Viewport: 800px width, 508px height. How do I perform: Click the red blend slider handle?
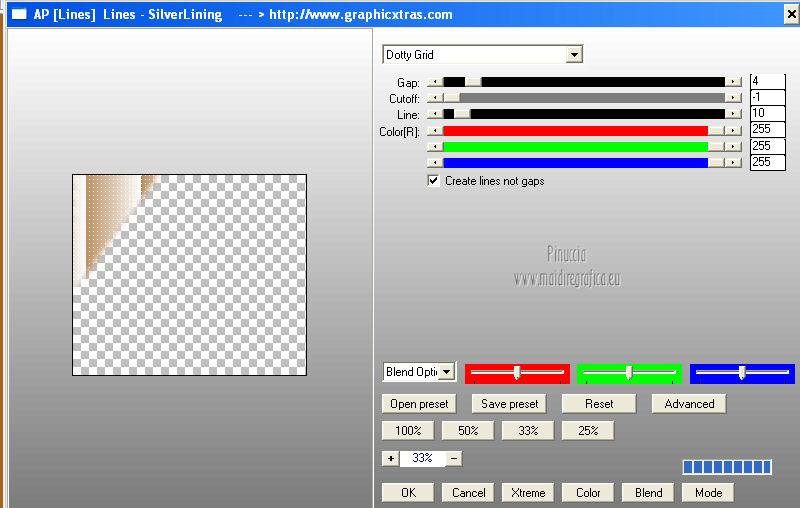click(x=517, y=373)
